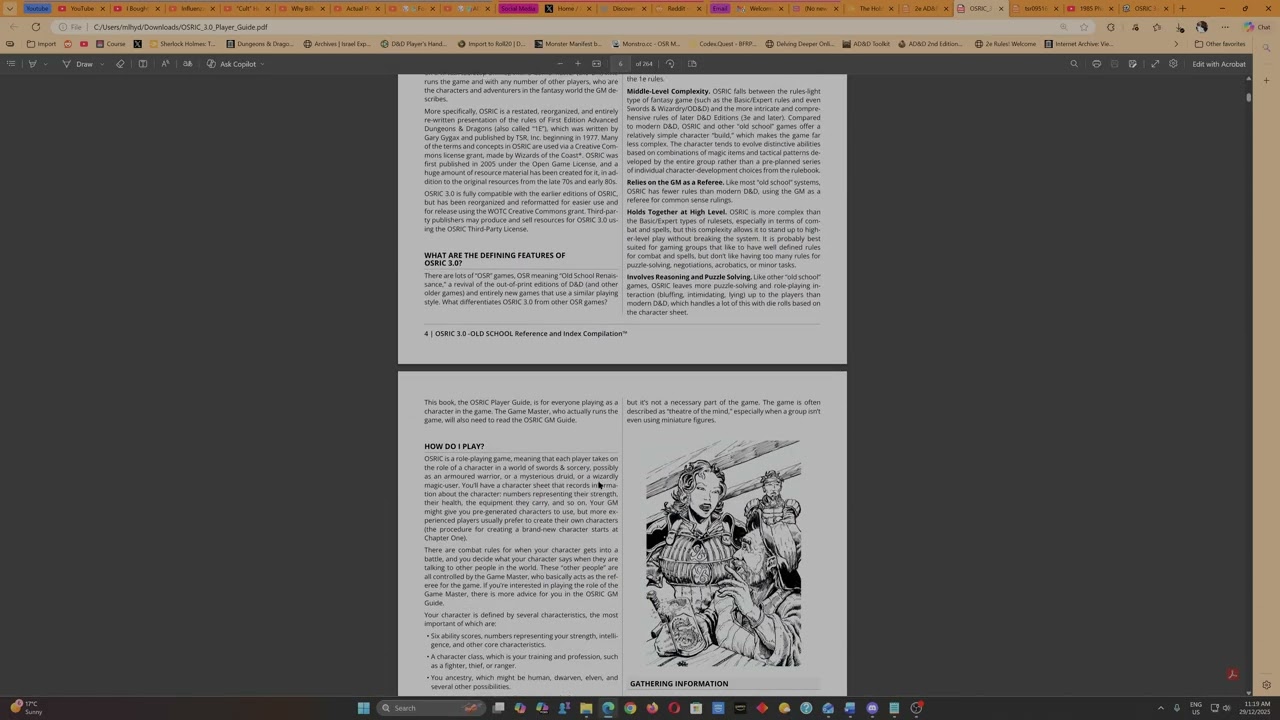The image size is (1280, 720).
Task: Open the Other favorites folder
Action: (x=1220, y=44)
